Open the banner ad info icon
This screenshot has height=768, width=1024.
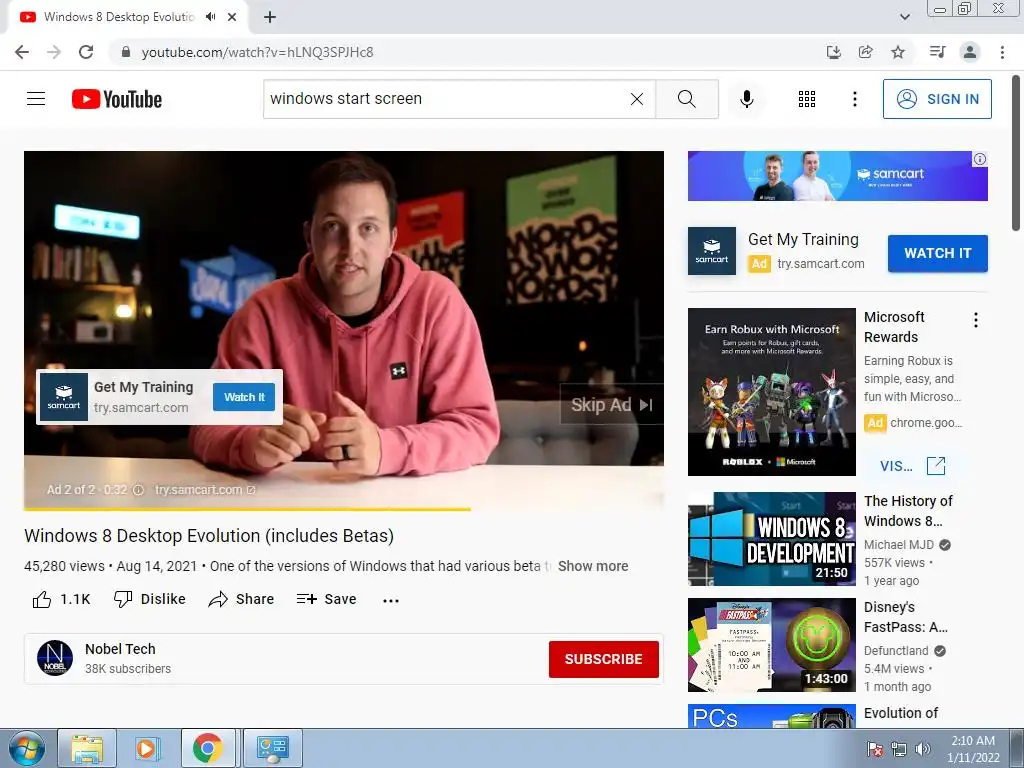click(x=980, y=159)
